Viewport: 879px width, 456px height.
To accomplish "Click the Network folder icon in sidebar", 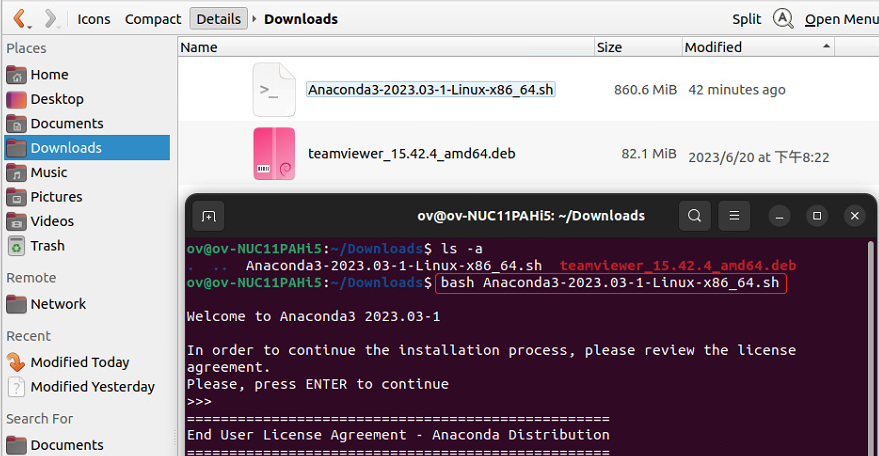I will tap(16, 304).
